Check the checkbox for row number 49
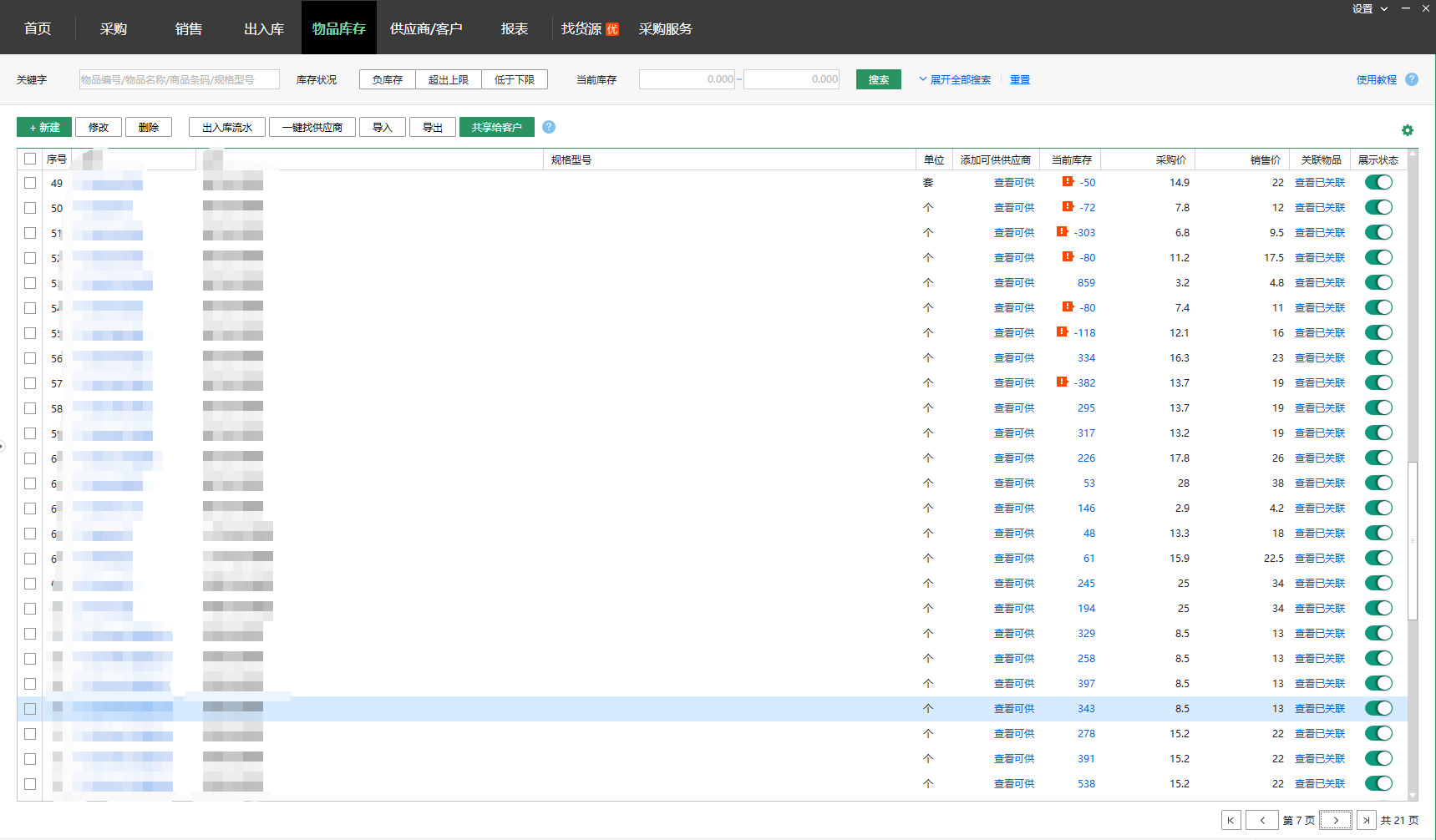Viewport: 1436px width, 840px height. [x=30, y=183]
